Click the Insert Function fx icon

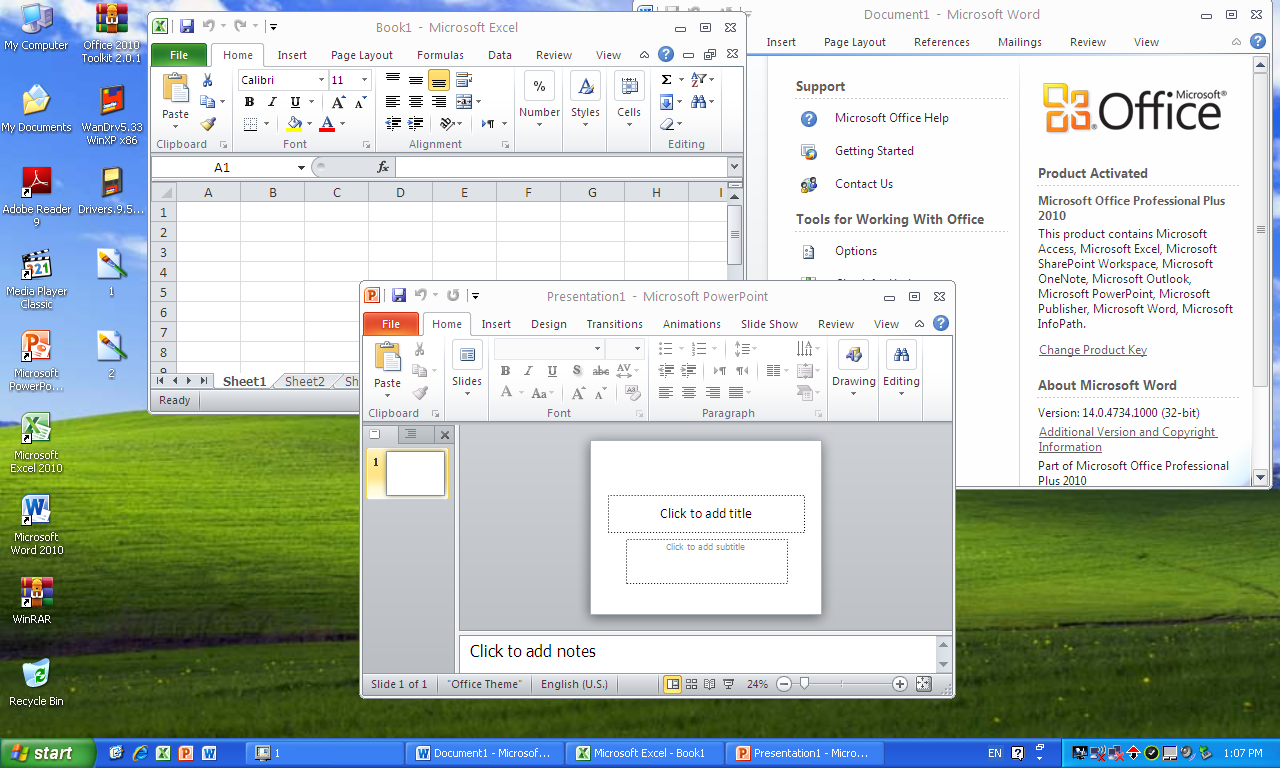(382, 167)
